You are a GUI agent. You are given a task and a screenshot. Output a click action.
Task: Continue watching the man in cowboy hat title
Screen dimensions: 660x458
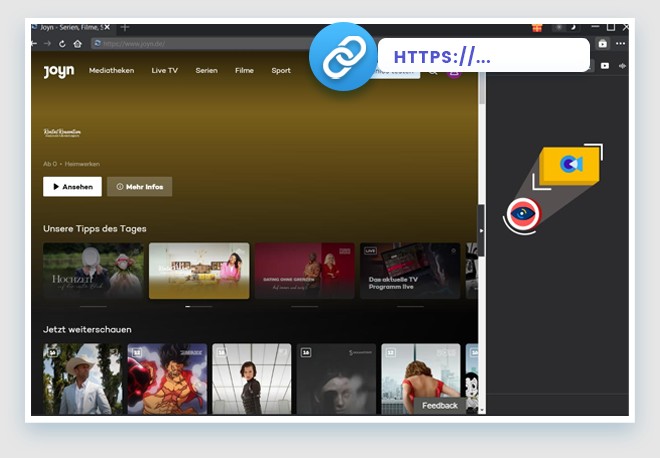pos(82,379)
